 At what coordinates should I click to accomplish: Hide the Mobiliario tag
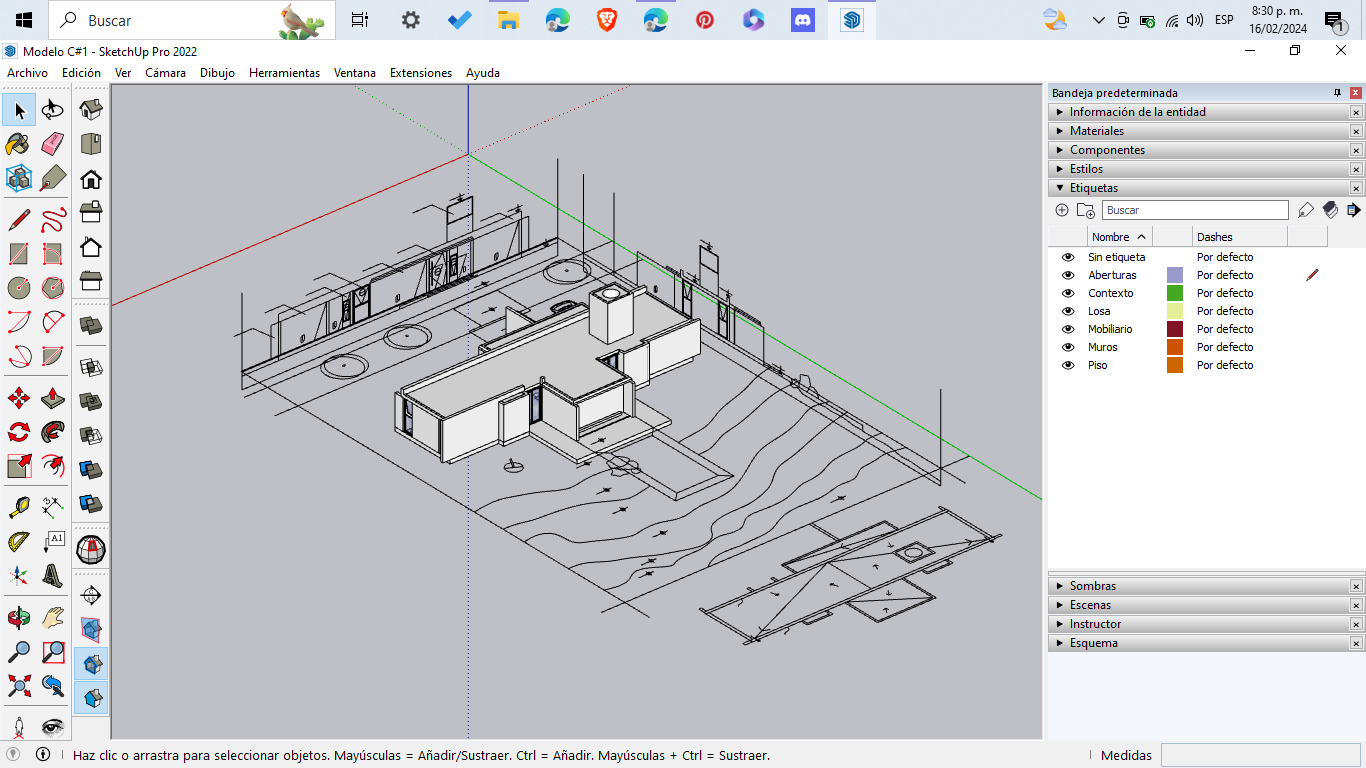1068,329
